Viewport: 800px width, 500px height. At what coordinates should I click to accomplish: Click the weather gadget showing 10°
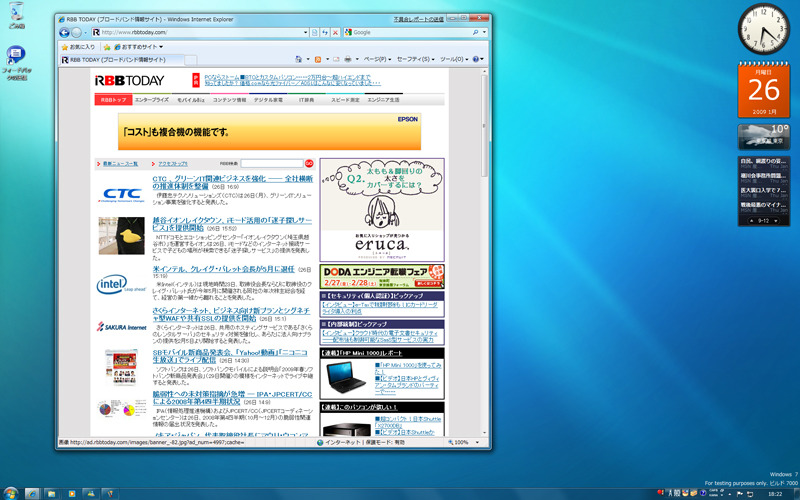coord(764,137)
